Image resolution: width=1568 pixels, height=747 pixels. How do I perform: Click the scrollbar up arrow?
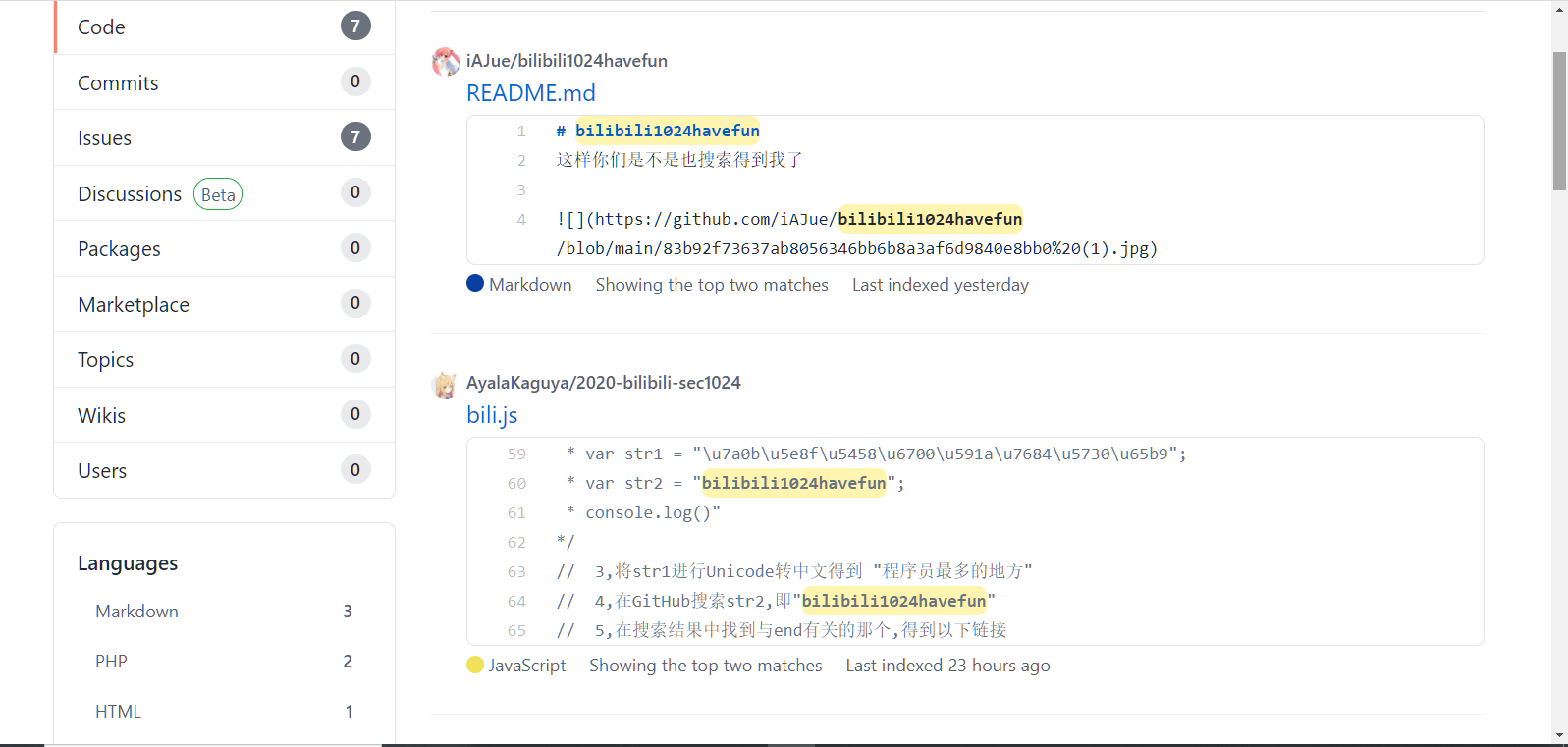[x=1559, y=9]
